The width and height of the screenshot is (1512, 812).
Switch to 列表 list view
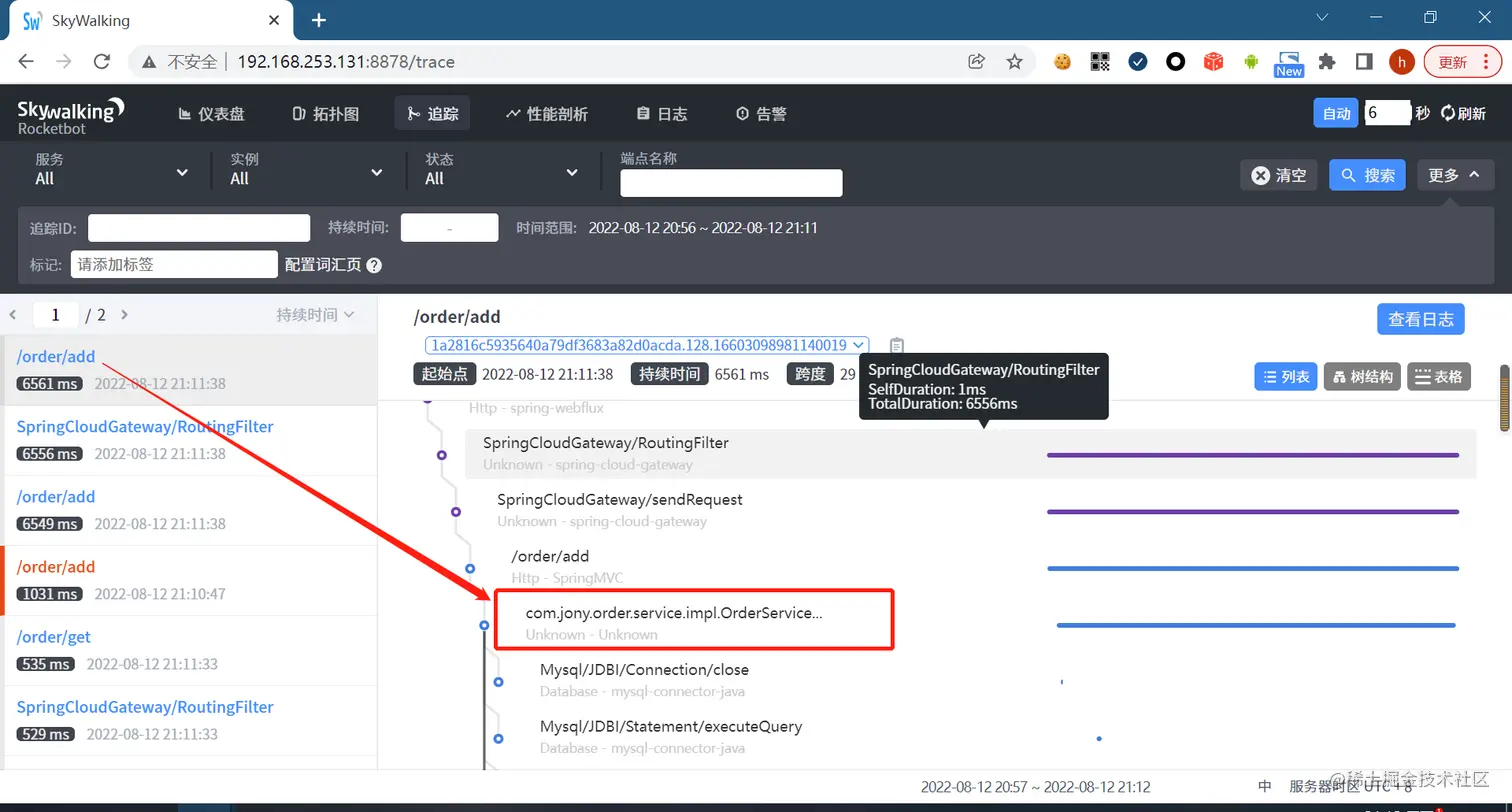(1286, 376)
